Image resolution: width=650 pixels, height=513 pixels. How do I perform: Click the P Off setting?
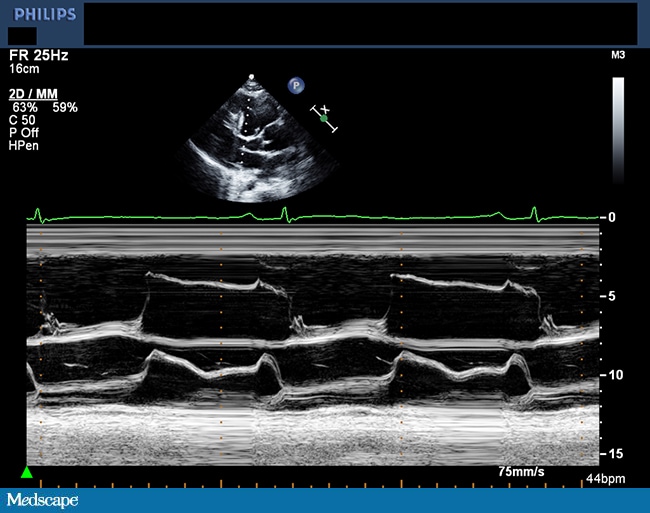point(25,132)
